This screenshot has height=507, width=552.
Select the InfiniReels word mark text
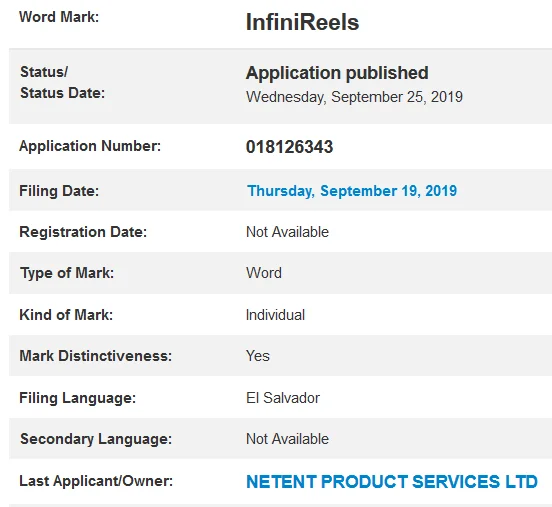pyautogui.click(x=302, y=22)
